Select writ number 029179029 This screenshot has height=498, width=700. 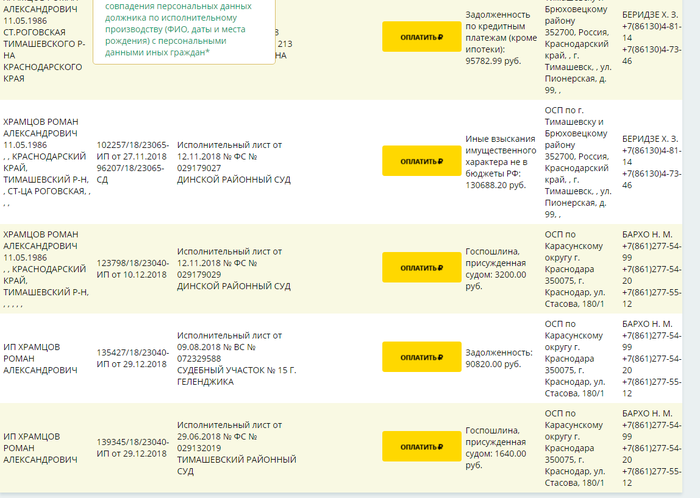199,274
